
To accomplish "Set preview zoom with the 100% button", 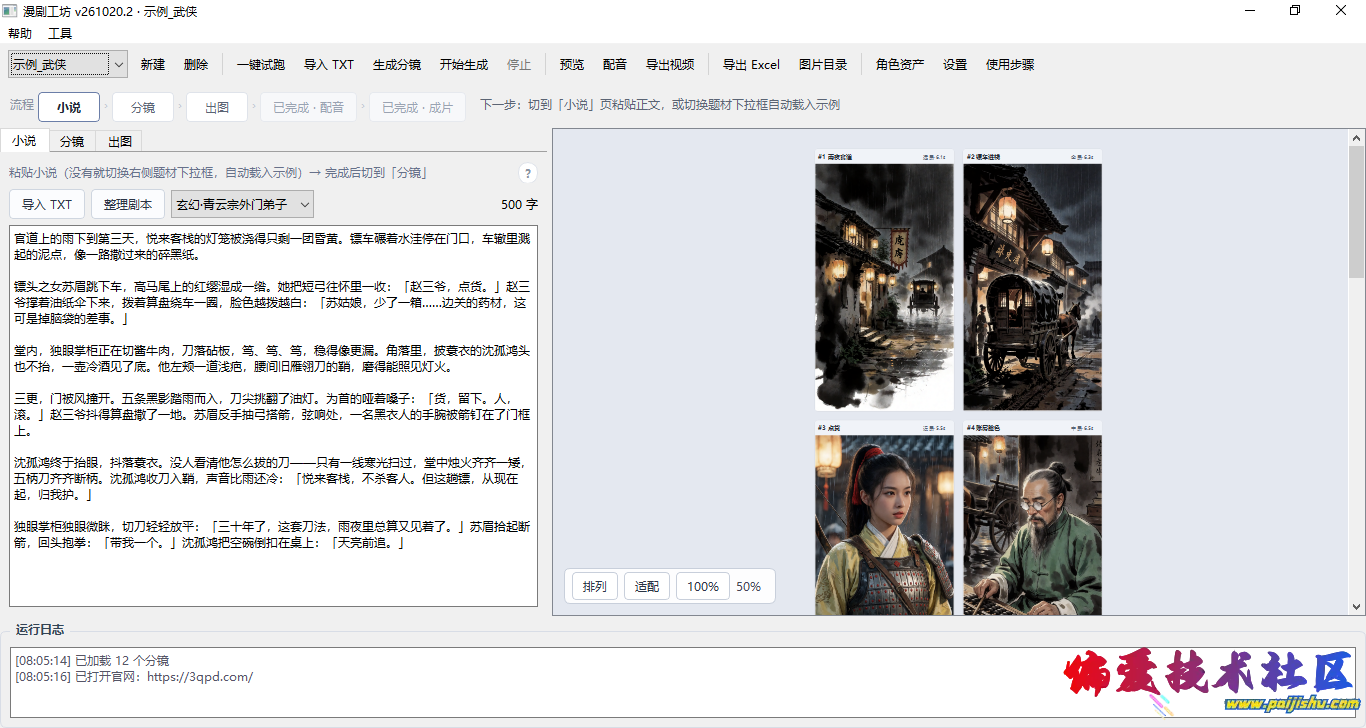I will (703, 586).
